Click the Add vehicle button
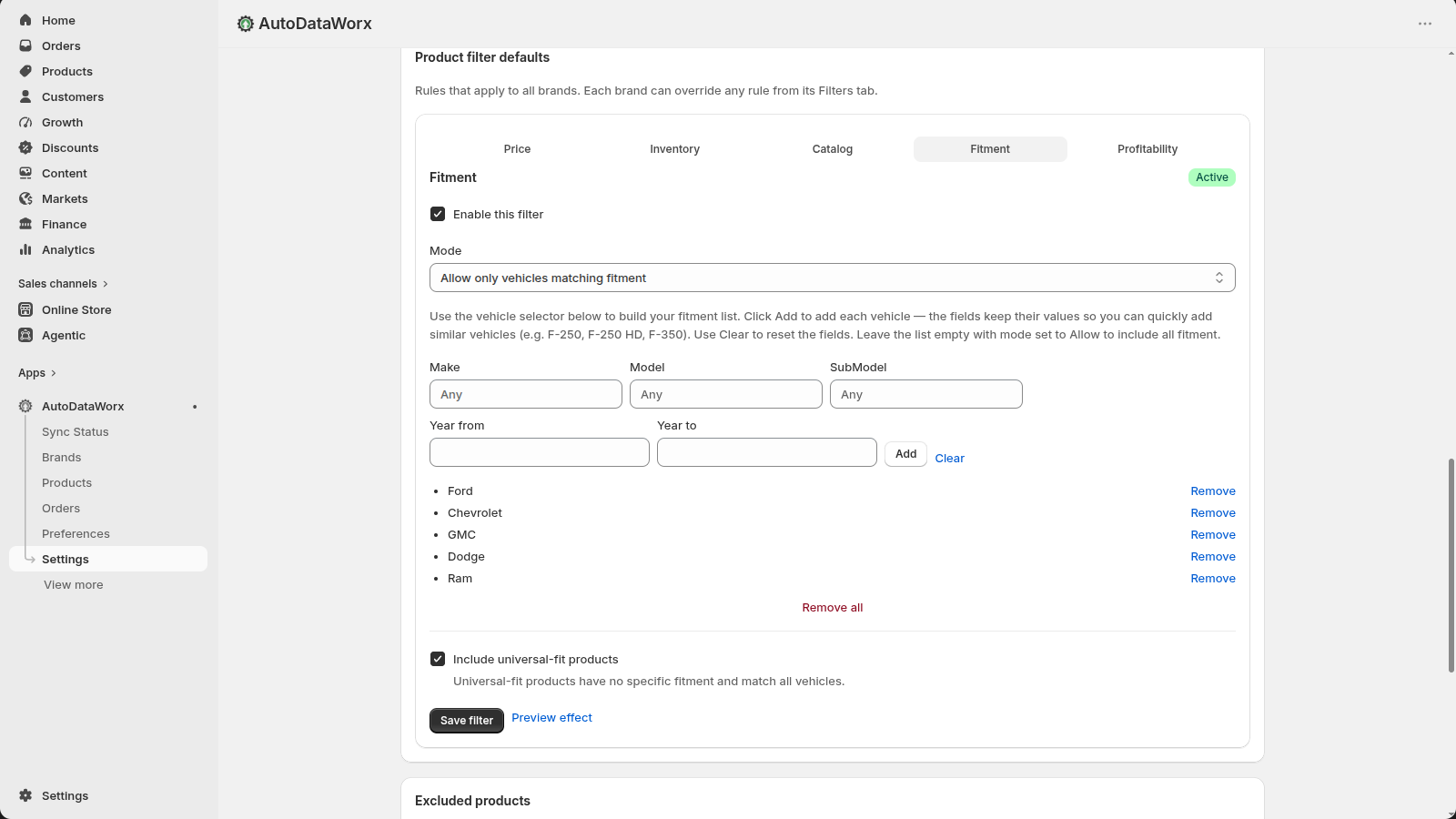The height and width of the screenshot is (819, 1456). [905, 454]
